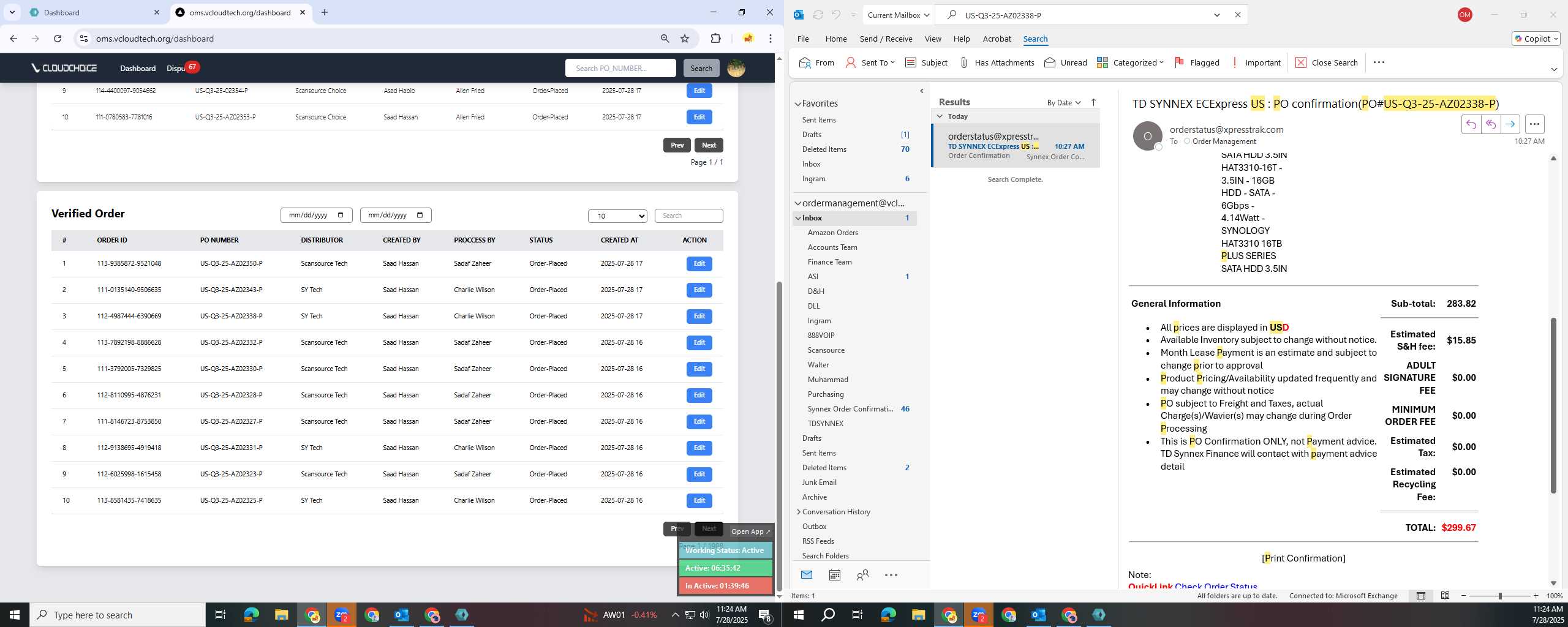Screen dimensions: 1568x627
Task: Click the Search button beside PO_NUMBER field
Action: 701,68
